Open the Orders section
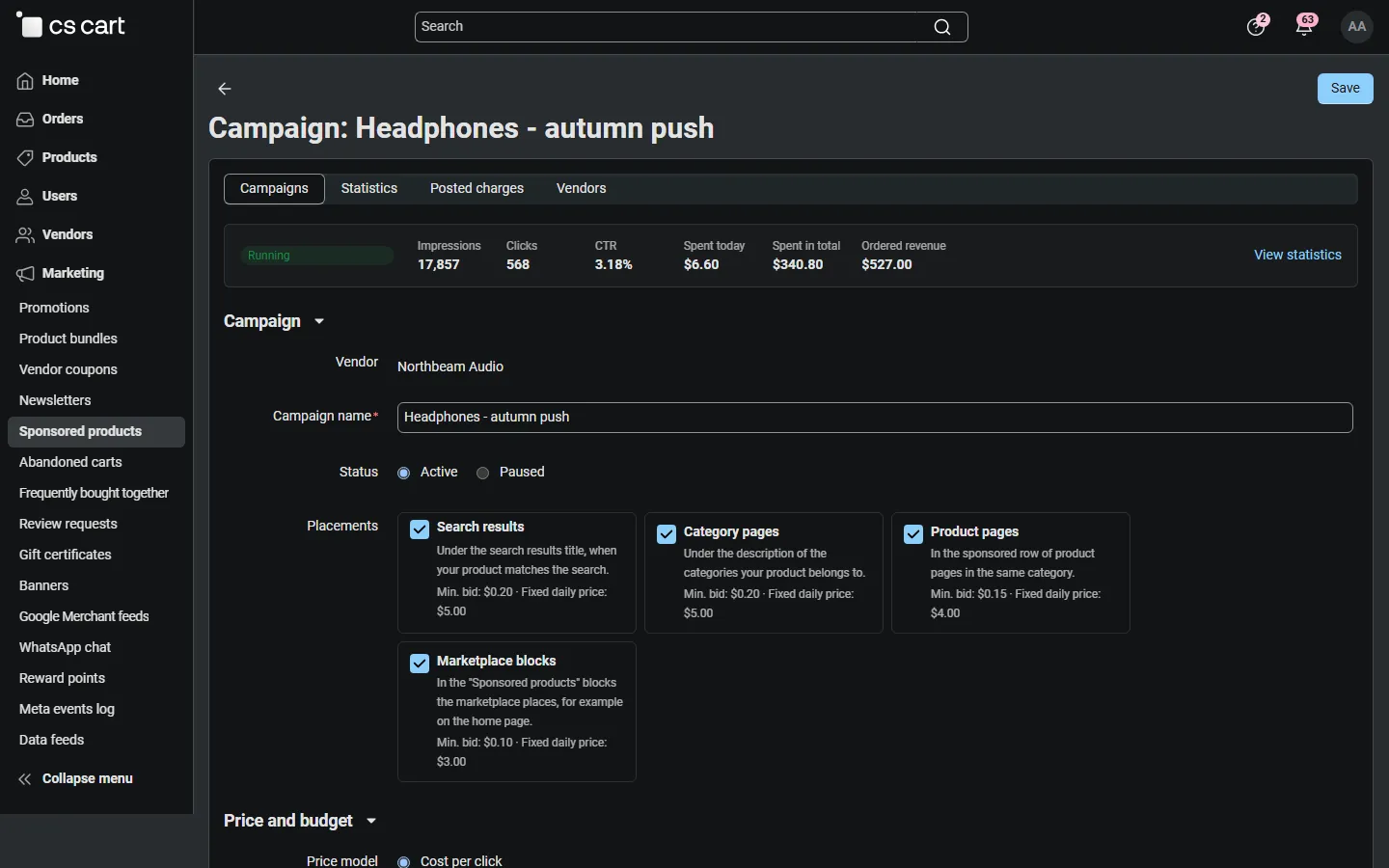This screenshot has height=868, width=1389. click(x=50, y=120)
